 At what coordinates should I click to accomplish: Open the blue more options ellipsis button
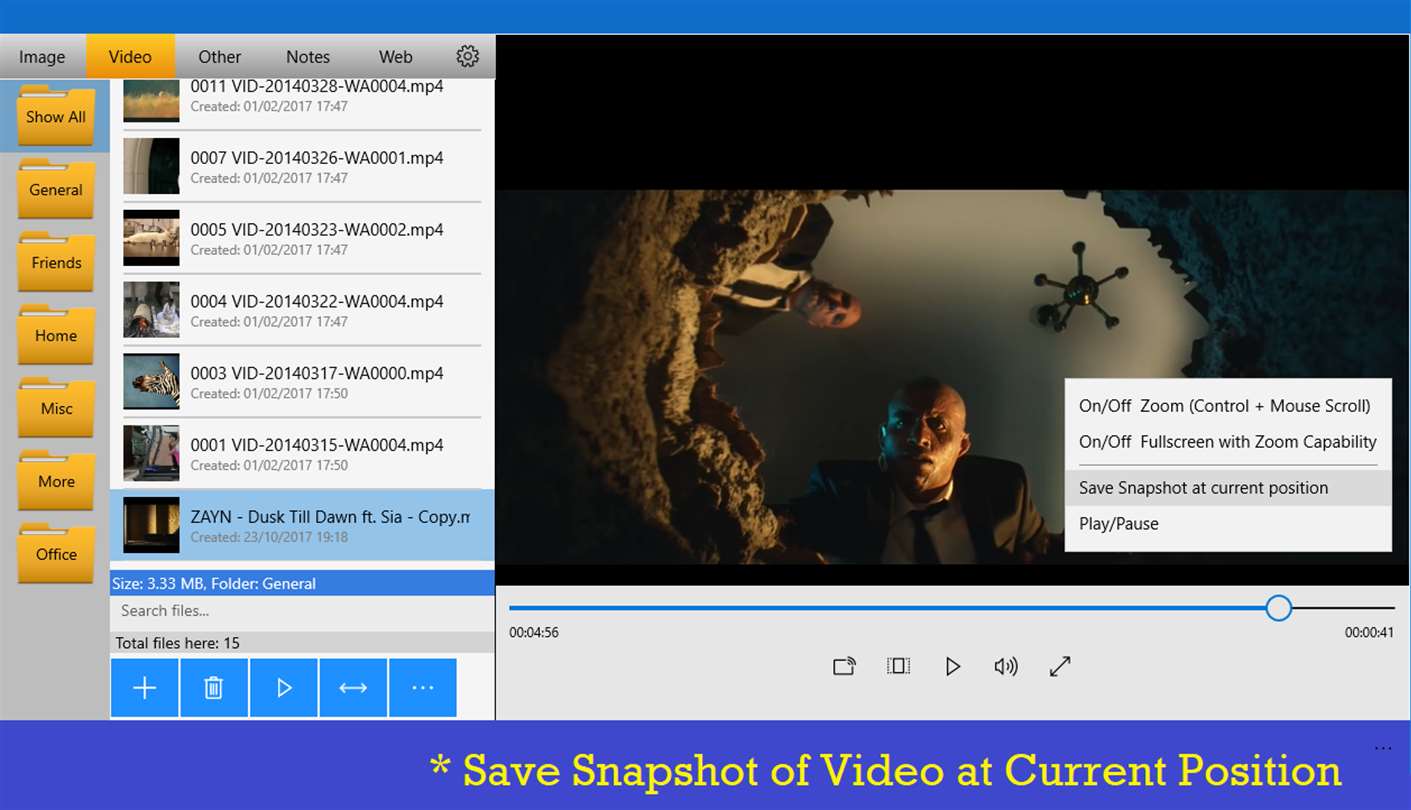point(423,688)
